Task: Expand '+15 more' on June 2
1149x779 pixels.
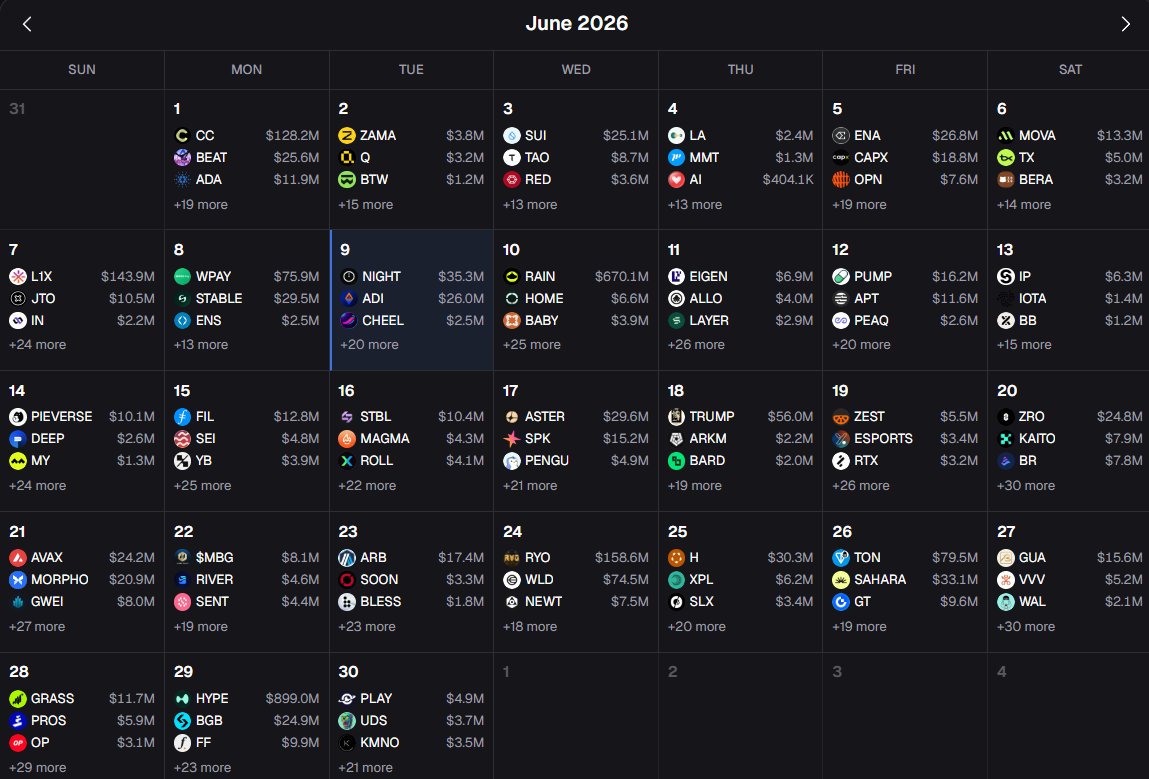Action: 366,204
